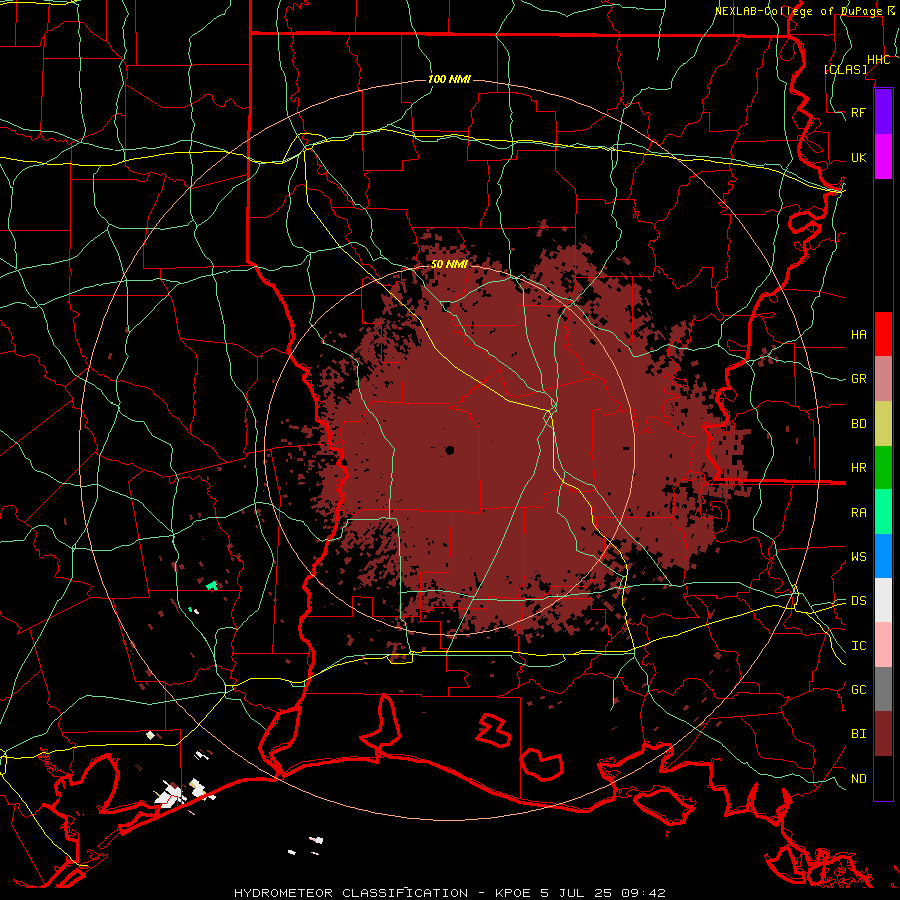900x900 pixels.
Task: Click the '50 NMI' range ring label
Action: click(x=449, y=265)
